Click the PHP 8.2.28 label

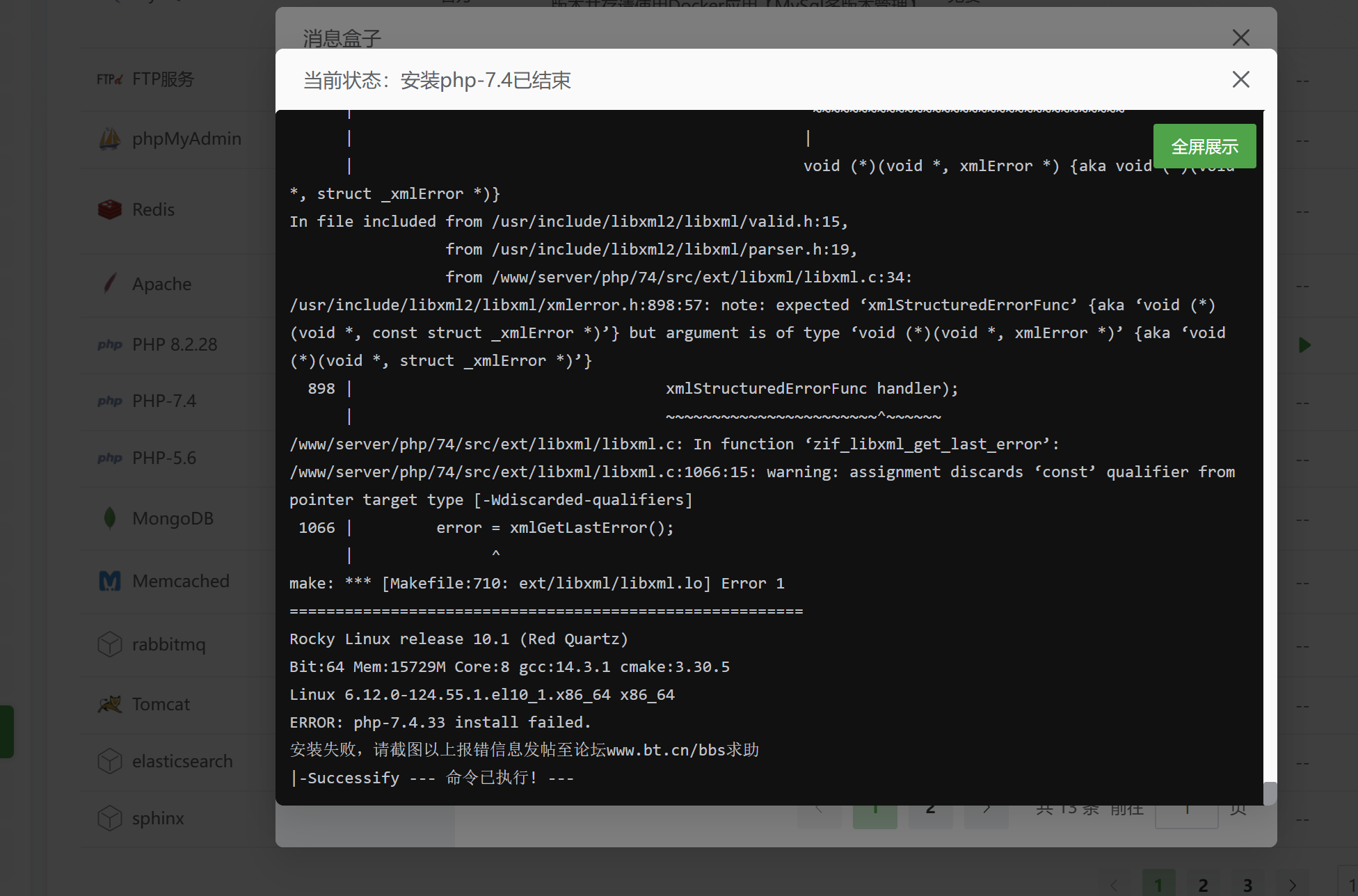coord(175,344)
